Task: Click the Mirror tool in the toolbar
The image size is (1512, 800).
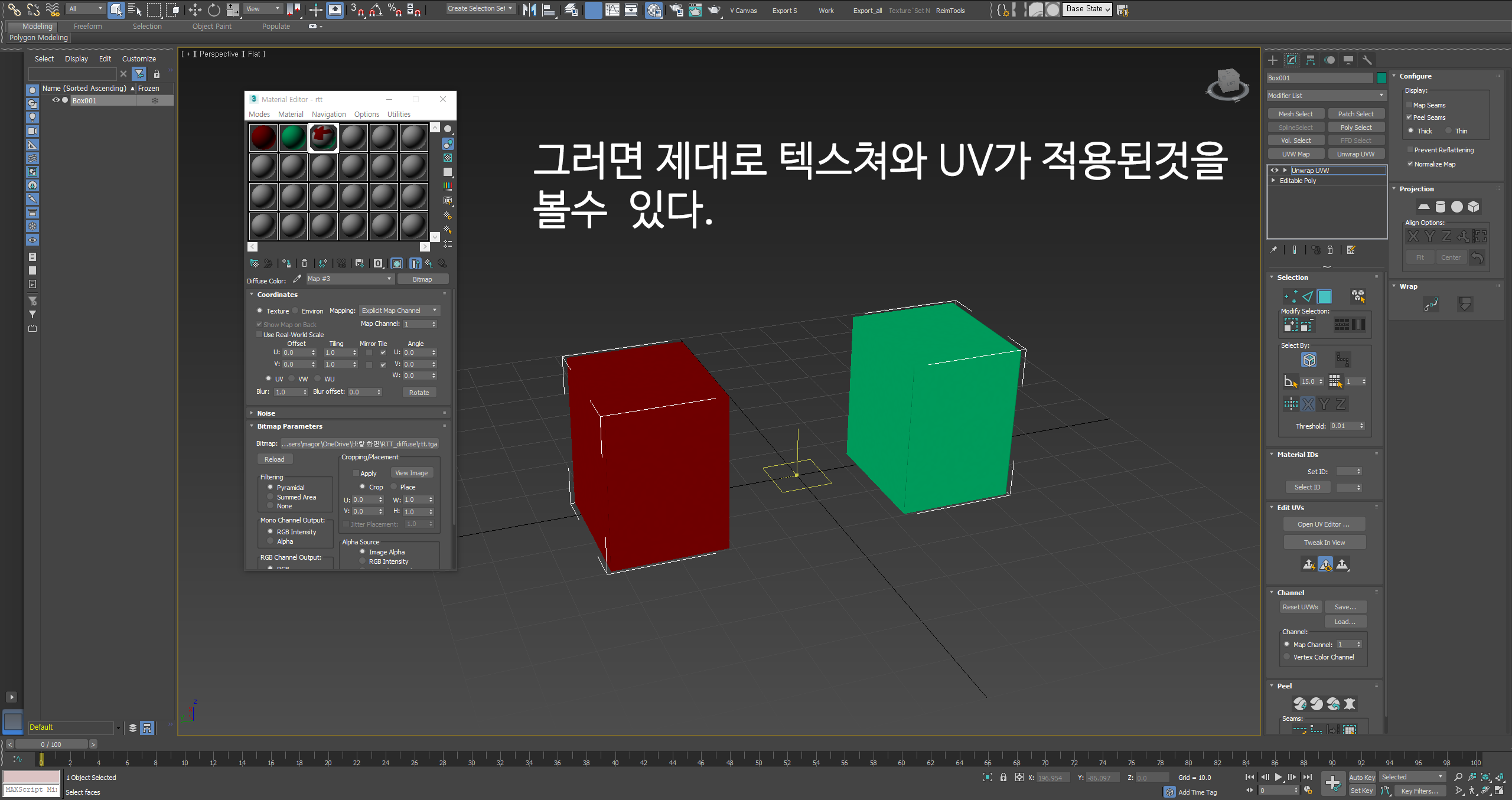Action: [529, 9]
